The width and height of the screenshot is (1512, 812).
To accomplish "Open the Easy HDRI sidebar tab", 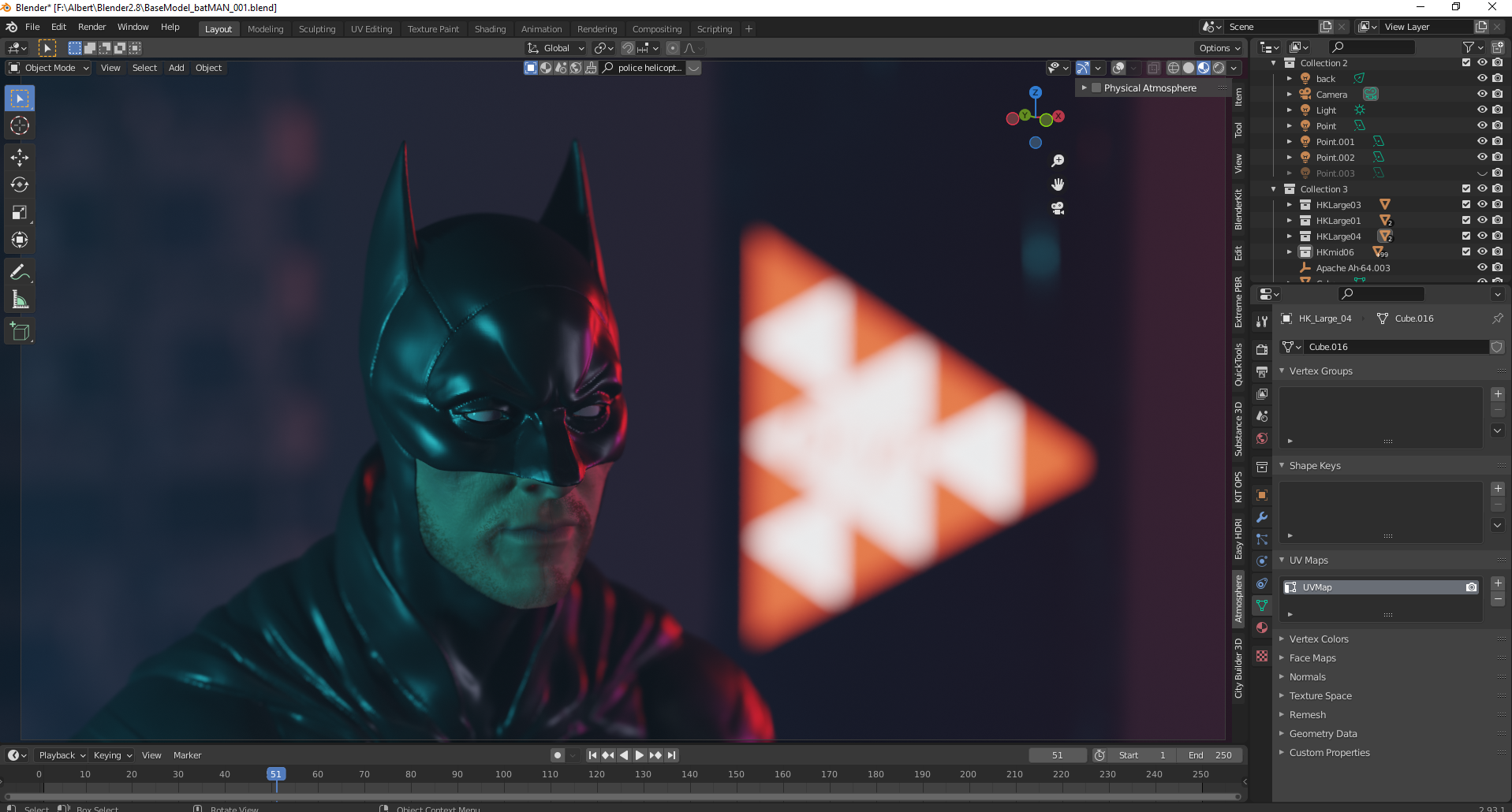I will pos(1238,539).
